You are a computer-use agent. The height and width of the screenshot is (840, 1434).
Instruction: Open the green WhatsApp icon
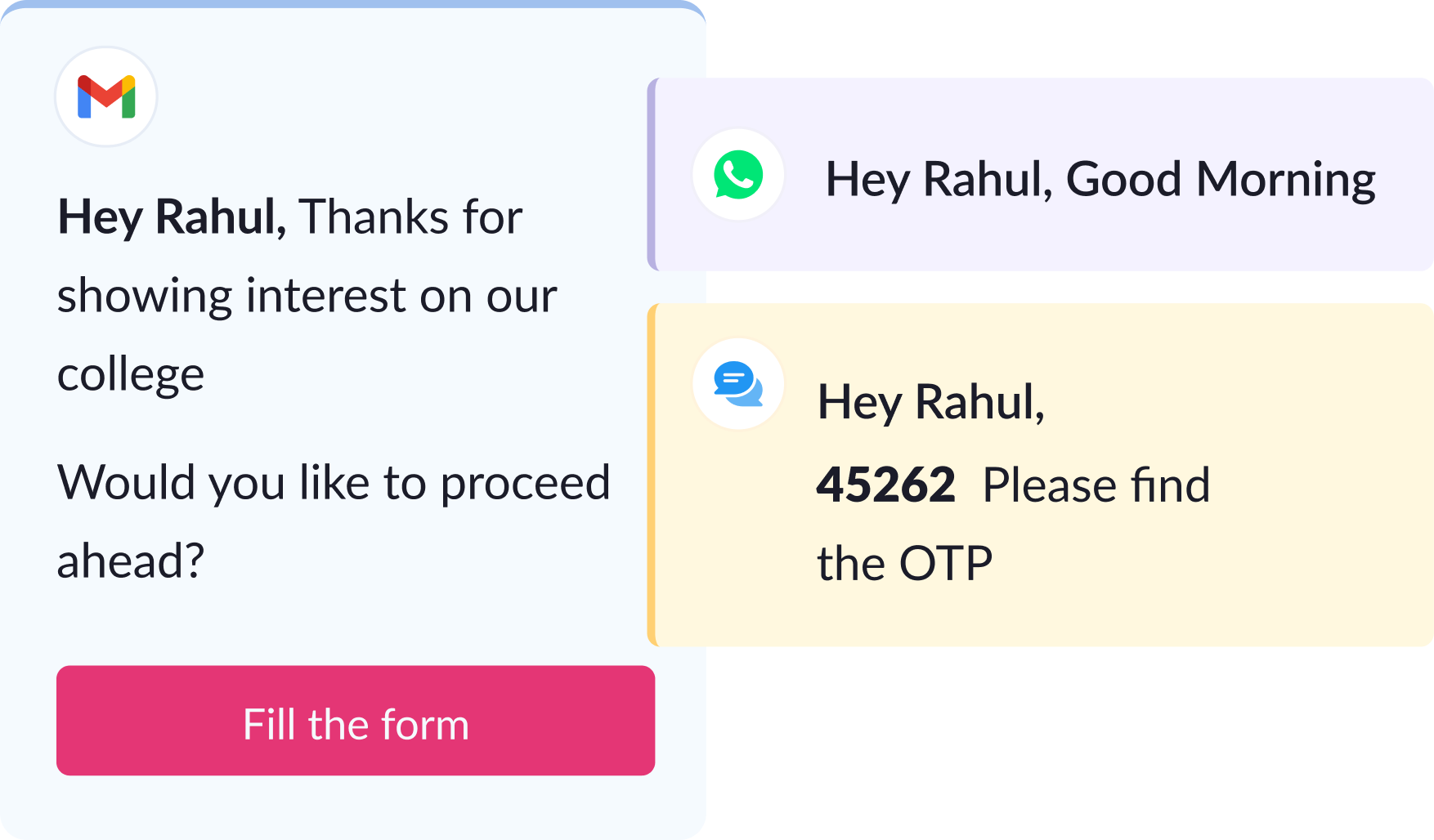(738, 175)
